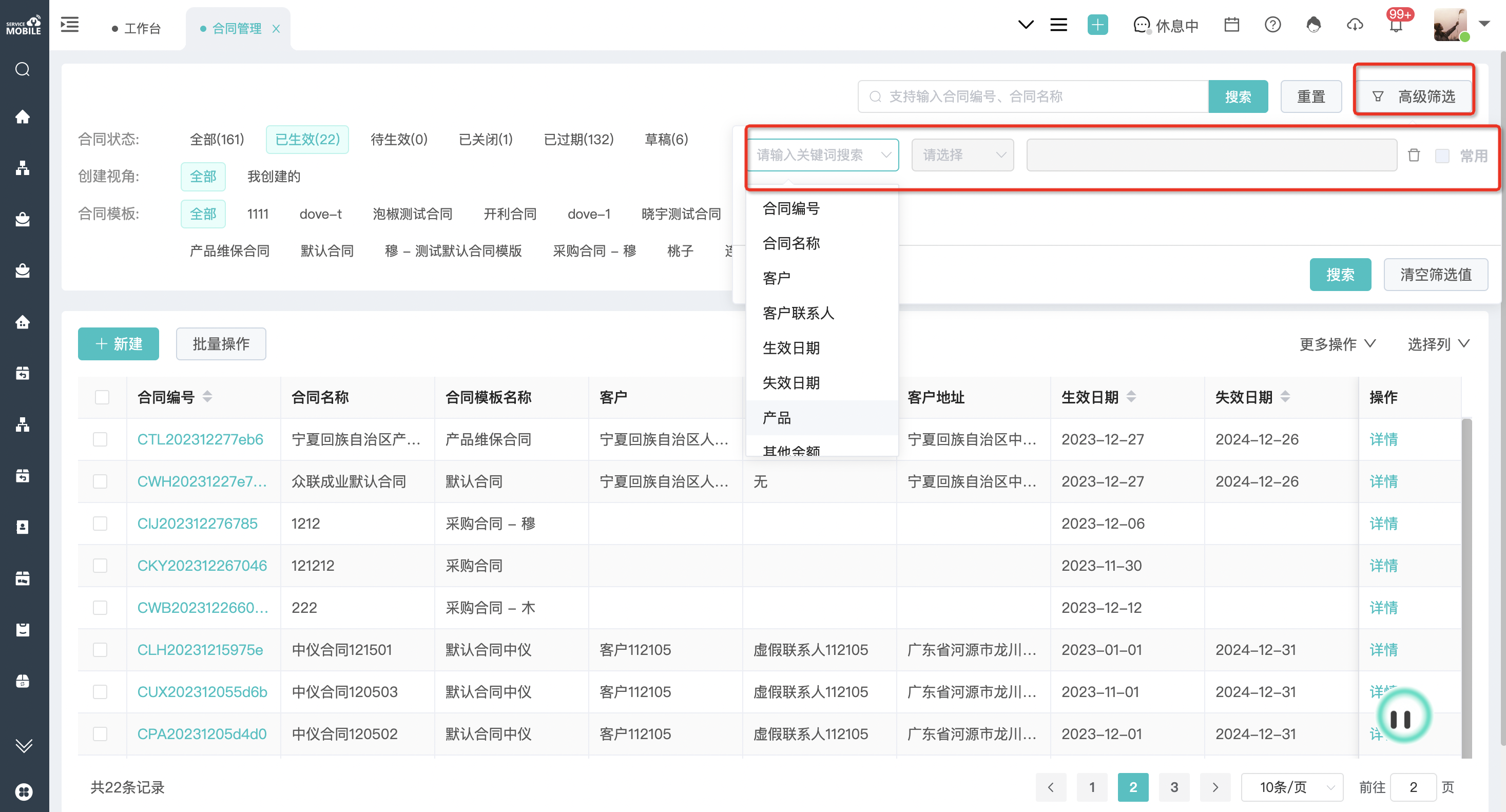Click the 重置 button

pos(1311,96)
